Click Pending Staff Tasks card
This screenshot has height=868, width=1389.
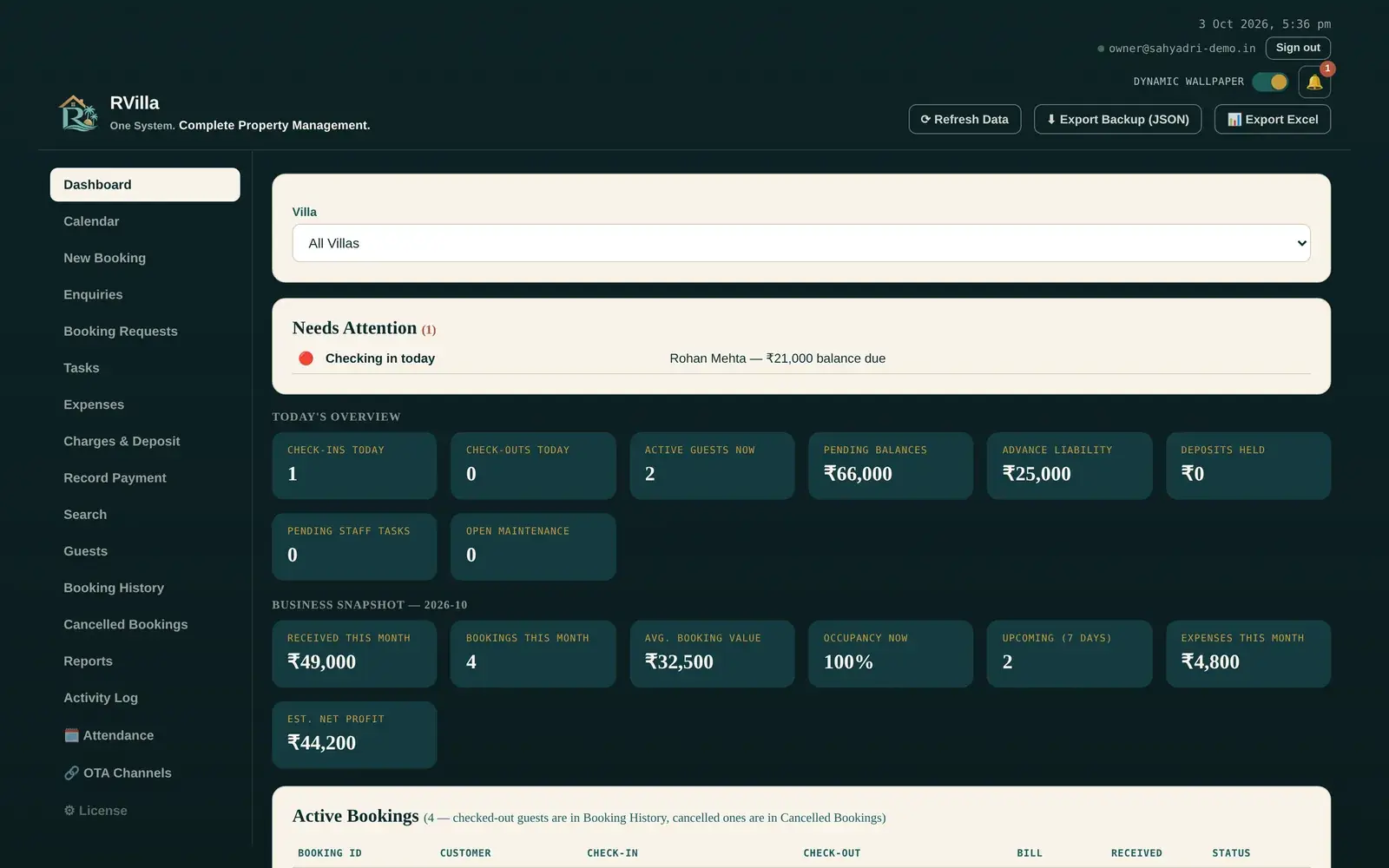354,547
